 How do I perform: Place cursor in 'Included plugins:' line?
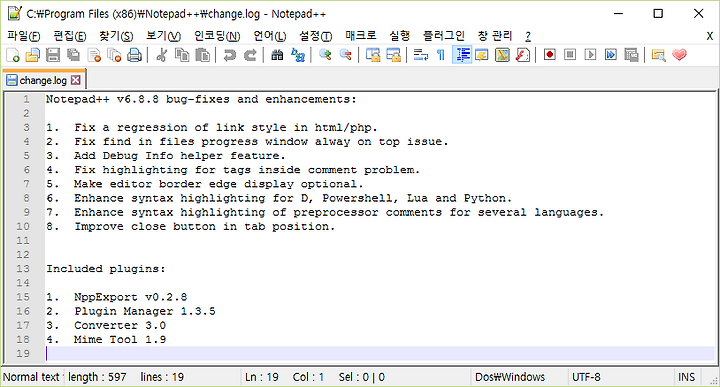point(106,269)
